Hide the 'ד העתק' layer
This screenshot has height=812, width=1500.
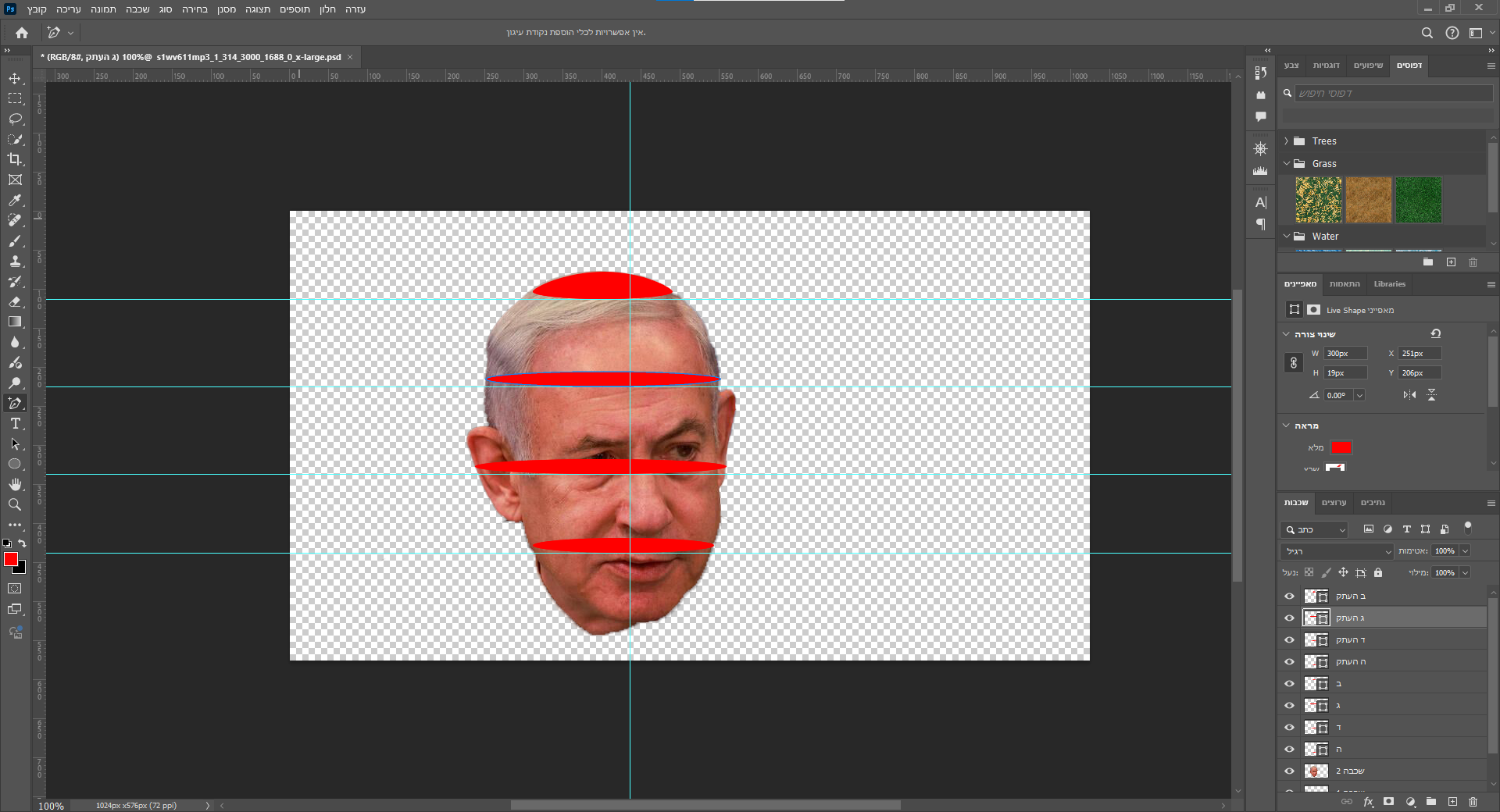pyautogui.click(x=1289, y=640)
